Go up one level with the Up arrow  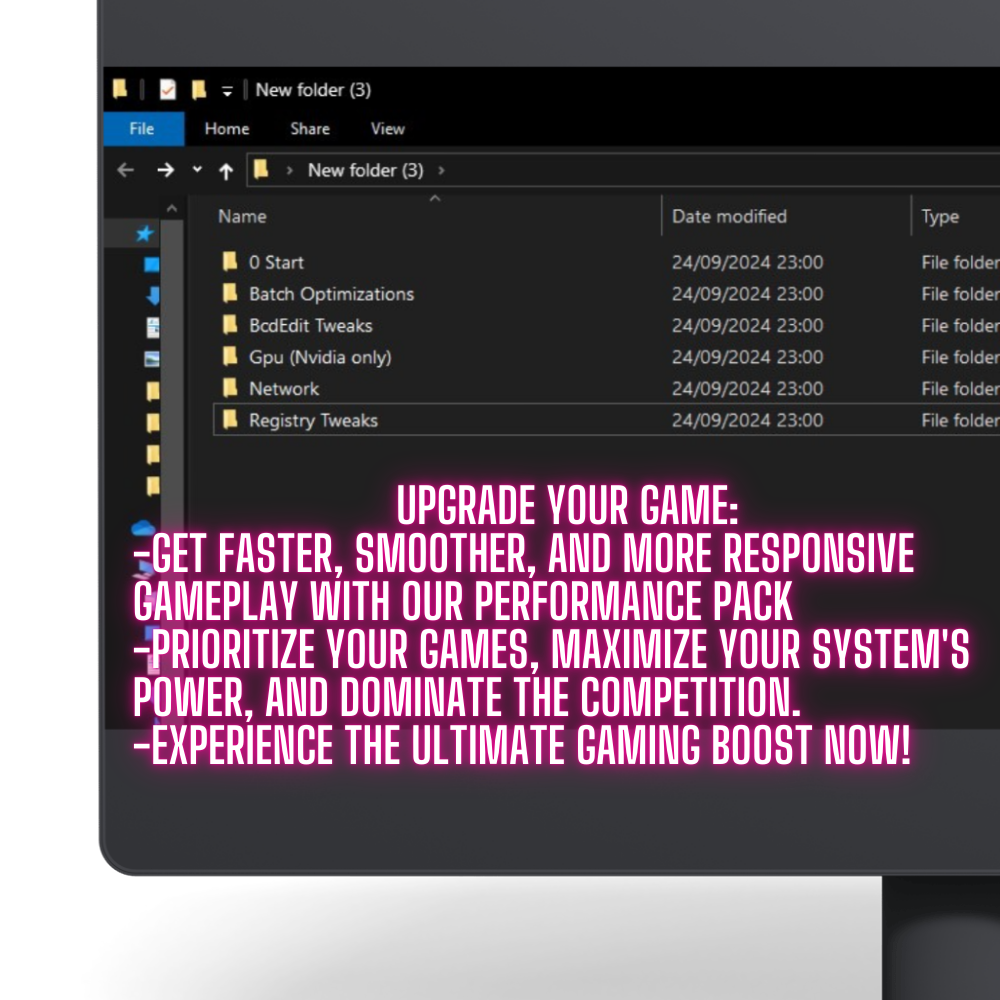pyautogui.click(x=226, y=171)
